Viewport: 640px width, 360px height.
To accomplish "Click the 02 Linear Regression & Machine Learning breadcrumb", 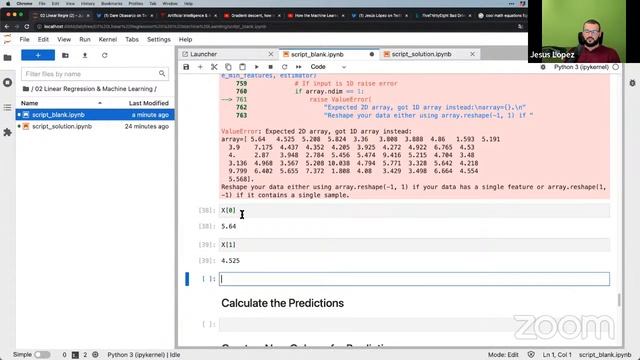I will click(x=94, y=89).
